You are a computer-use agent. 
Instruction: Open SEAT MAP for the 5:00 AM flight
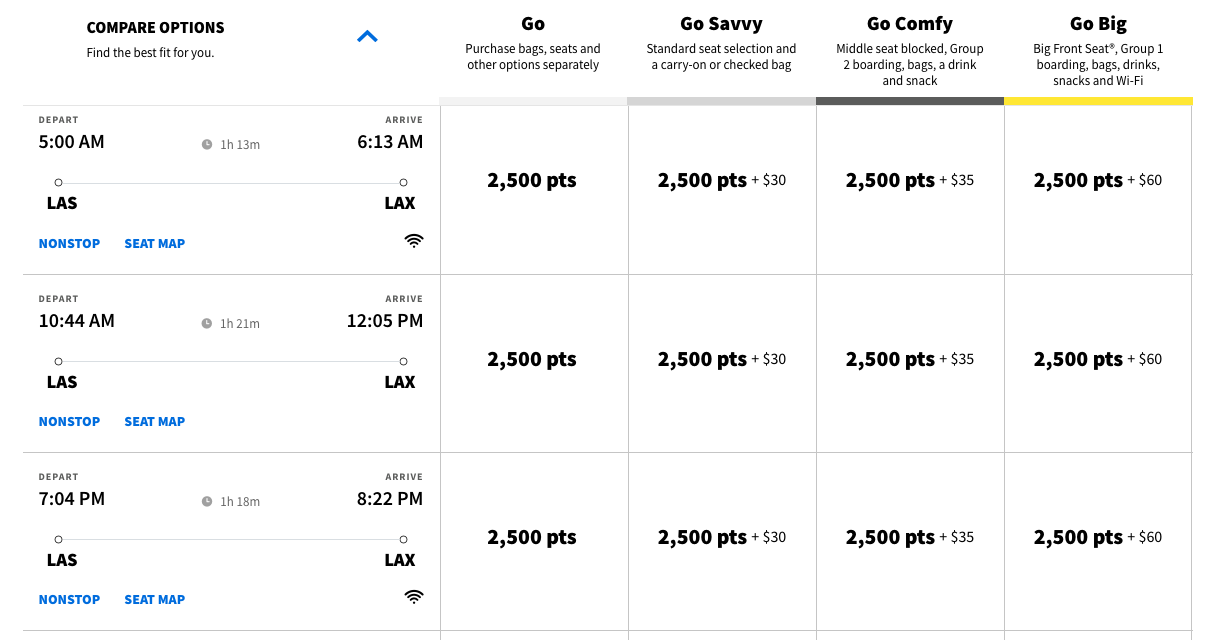[x=154, y=243]
